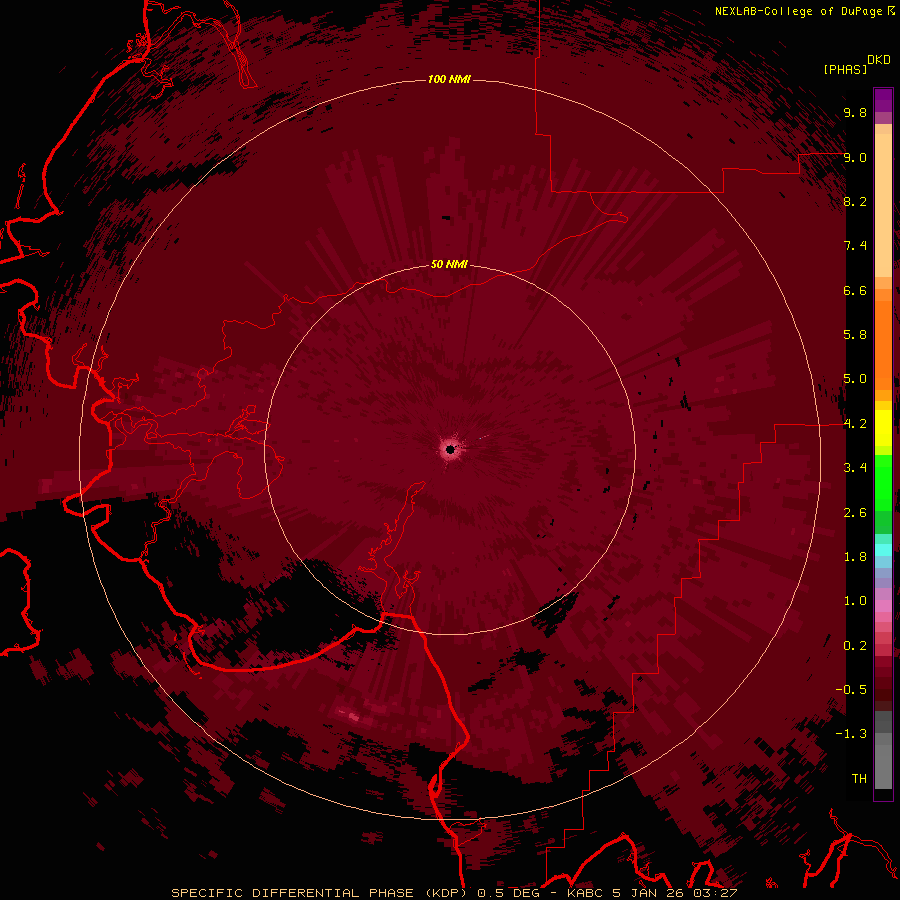Click the 1.8 scale value

(855, 557)
